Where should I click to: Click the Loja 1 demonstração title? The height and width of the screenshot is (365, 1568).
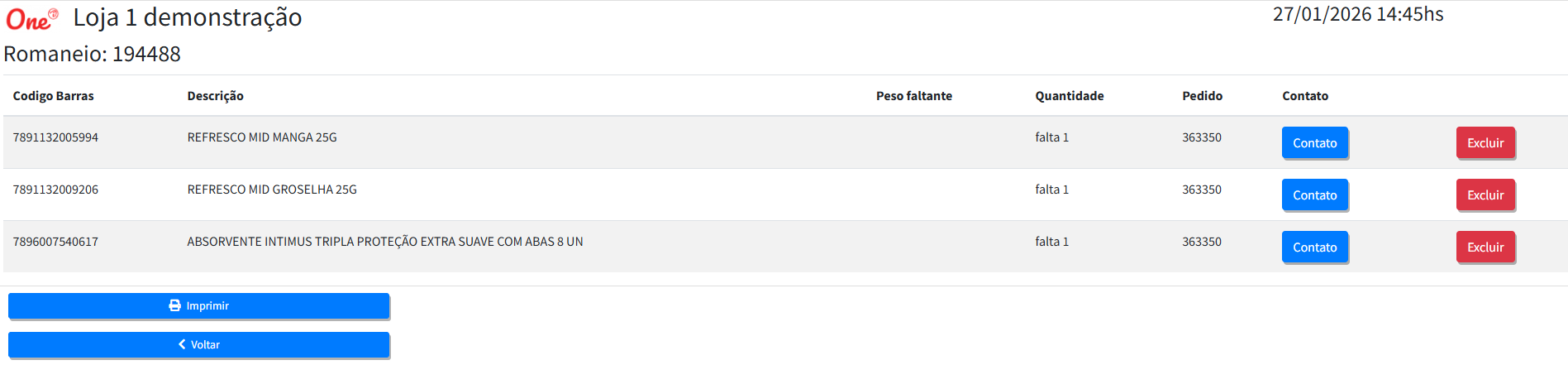pos(187,17)
